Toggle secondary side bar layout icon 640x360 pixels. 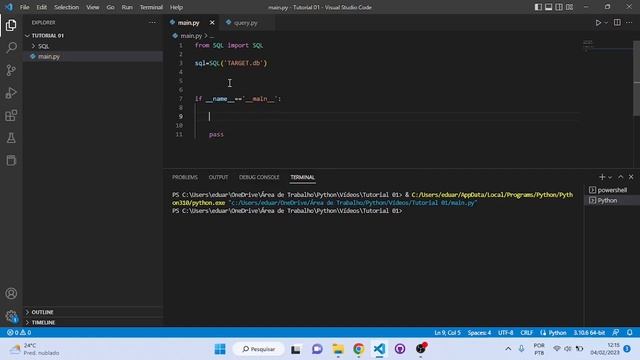pos(559,7)
